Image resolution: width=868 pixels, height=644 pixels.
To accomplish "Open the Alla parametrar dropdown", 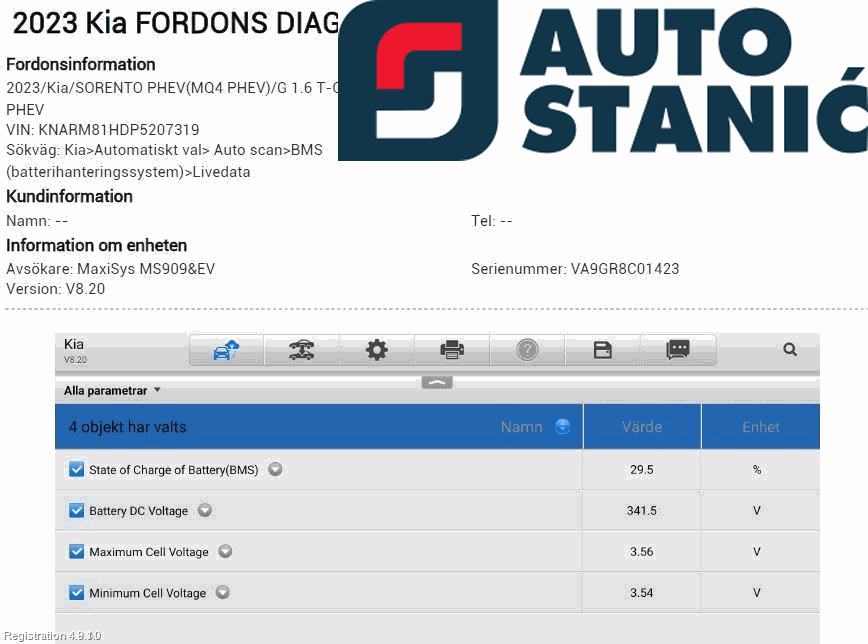I will click(112, 390).
